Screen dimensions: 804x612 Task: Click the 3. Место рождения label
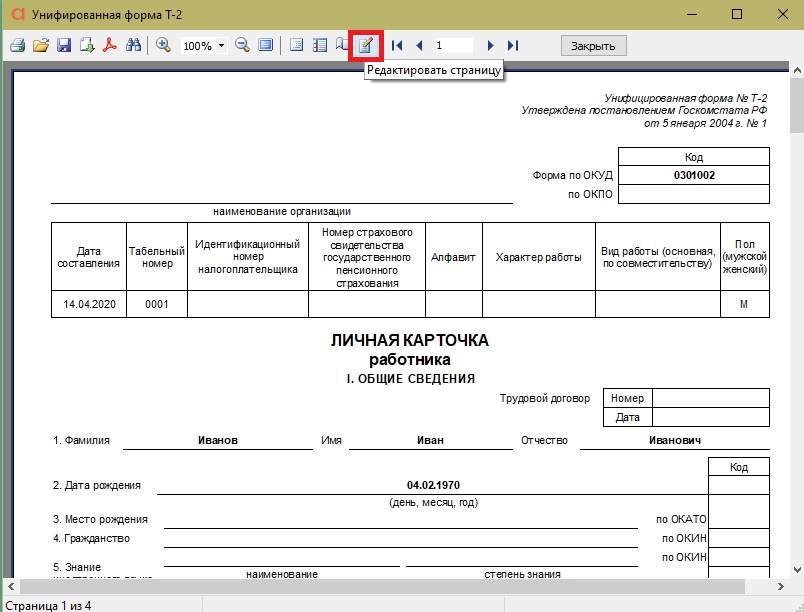100,519
